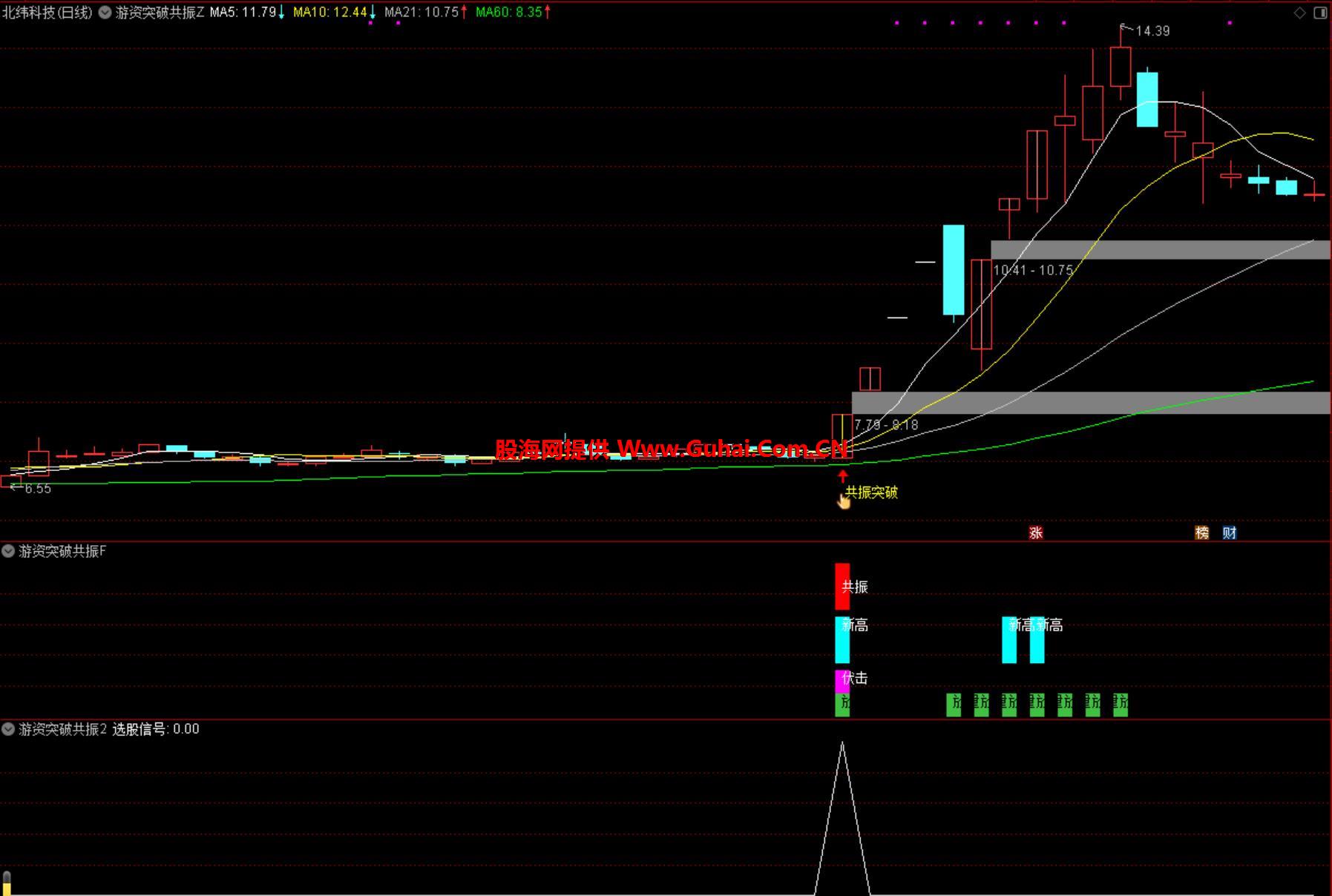Click the 选股信号: 0.00 value
The image size is (1332, 896).
156,729
